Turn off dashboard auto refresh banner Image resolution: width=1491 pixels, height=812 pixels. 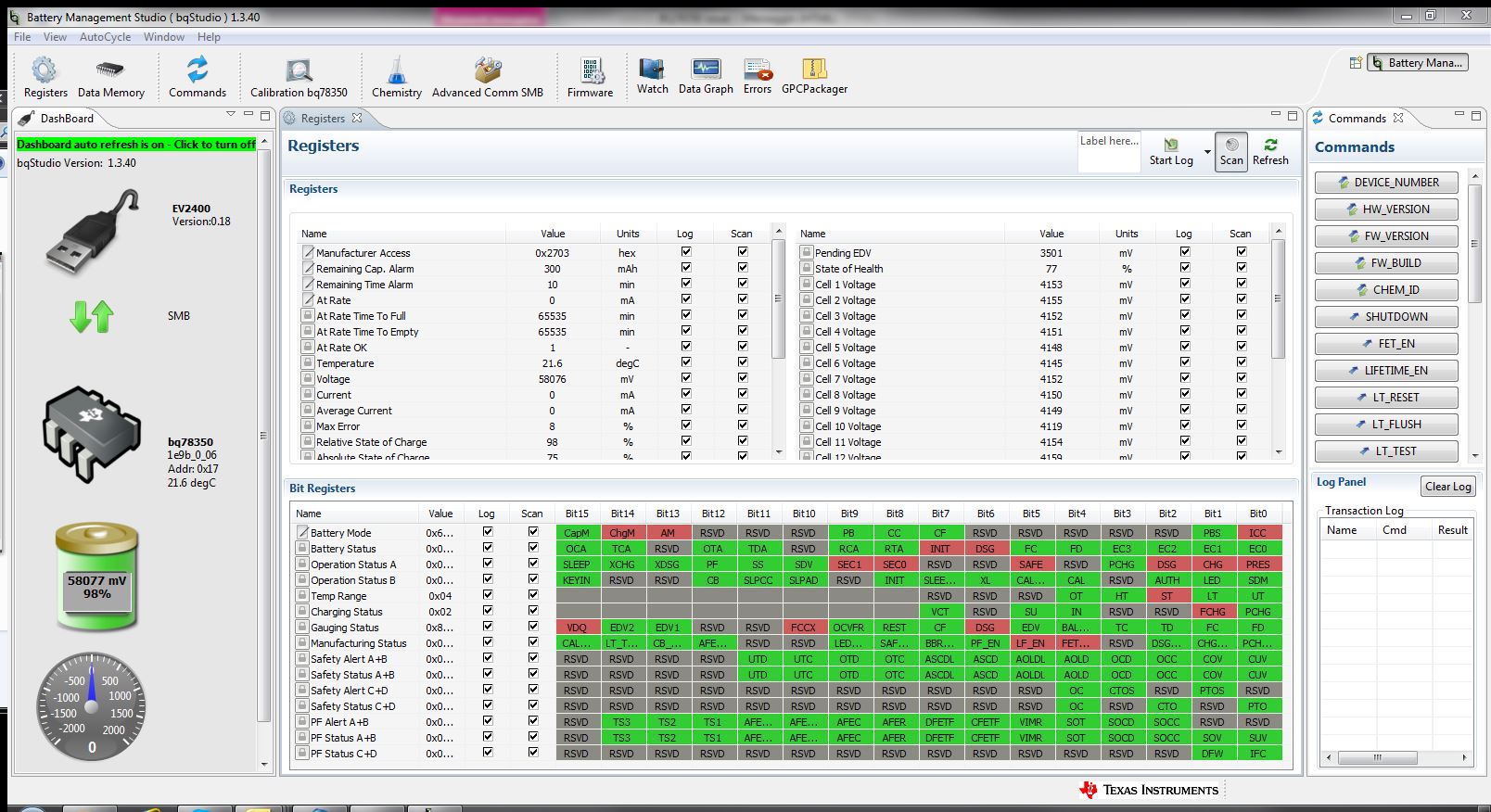(136, 145)
